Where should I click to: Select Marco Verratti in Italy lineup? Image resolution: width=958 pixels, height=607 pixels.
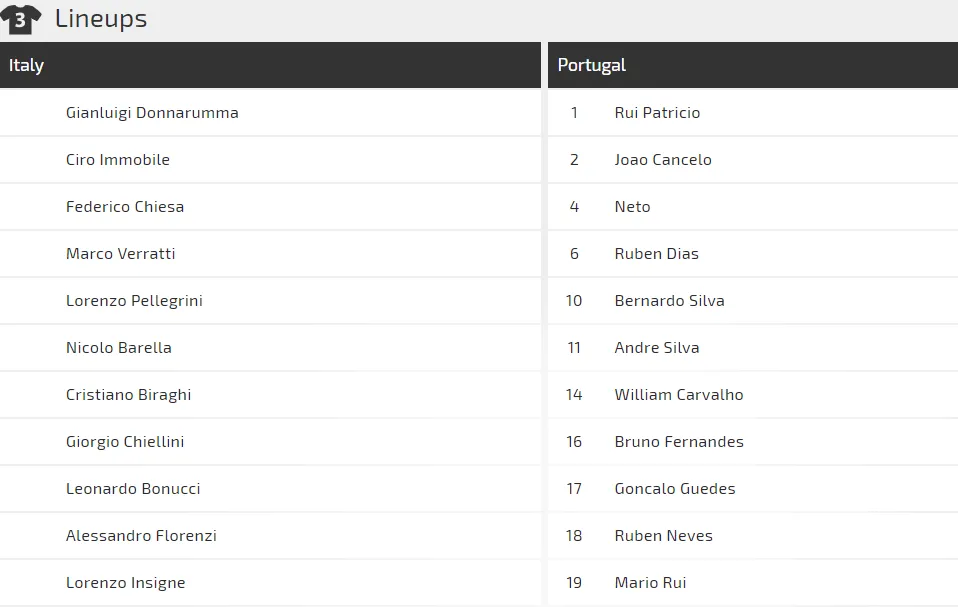coord(121,254)
